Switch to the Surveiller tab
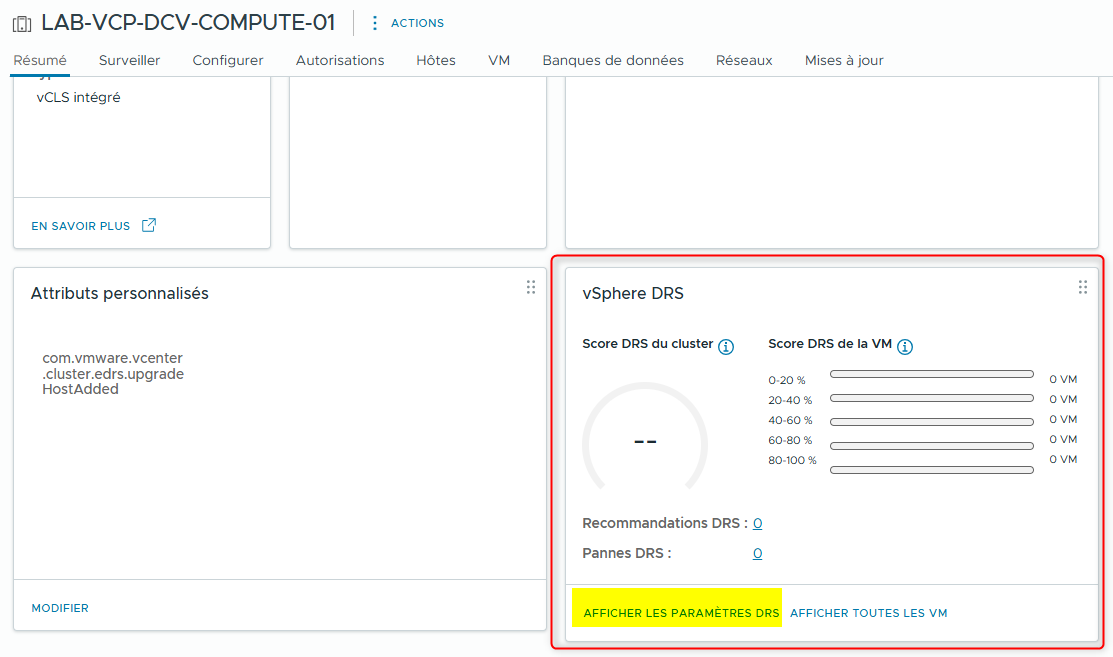The image size is (1113, 657). pos(129,60)
